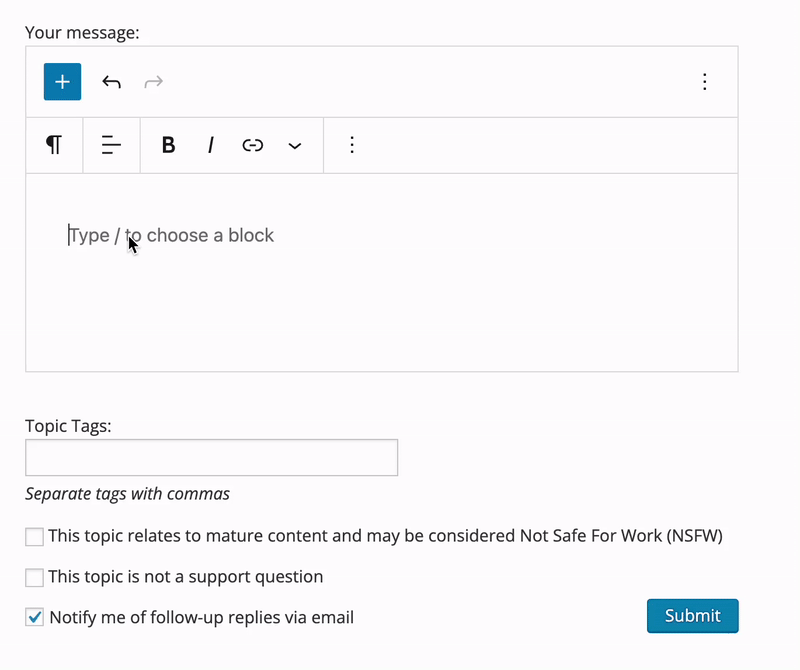Open the text alignment tool
Image resolution: width=800 pixels, height=670 pixels.
(x=111, y=144)
